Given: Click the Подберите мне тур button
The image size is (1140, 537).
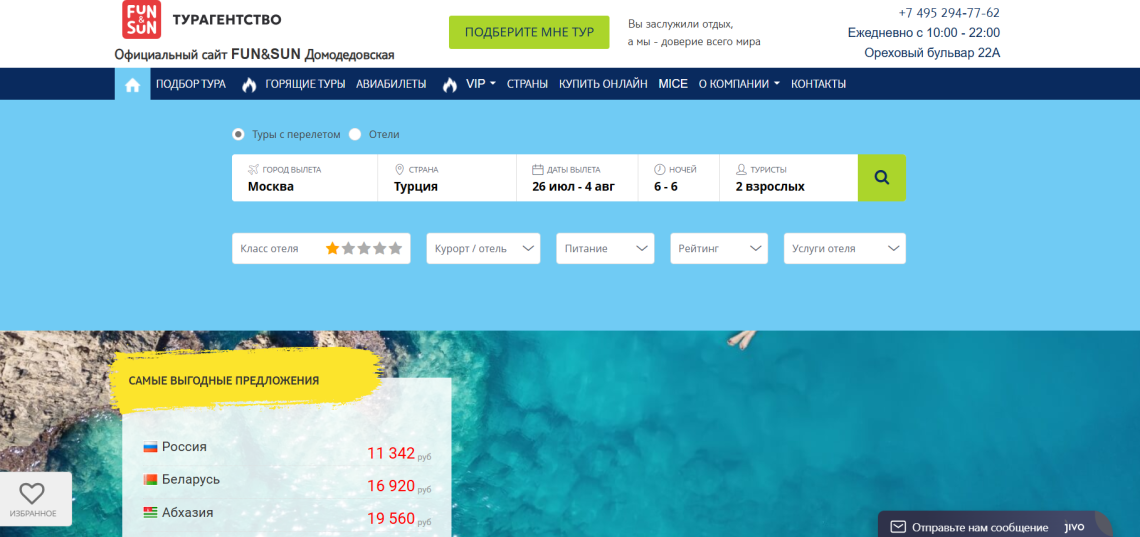Looking at the screenshot, I should [529, 33].
